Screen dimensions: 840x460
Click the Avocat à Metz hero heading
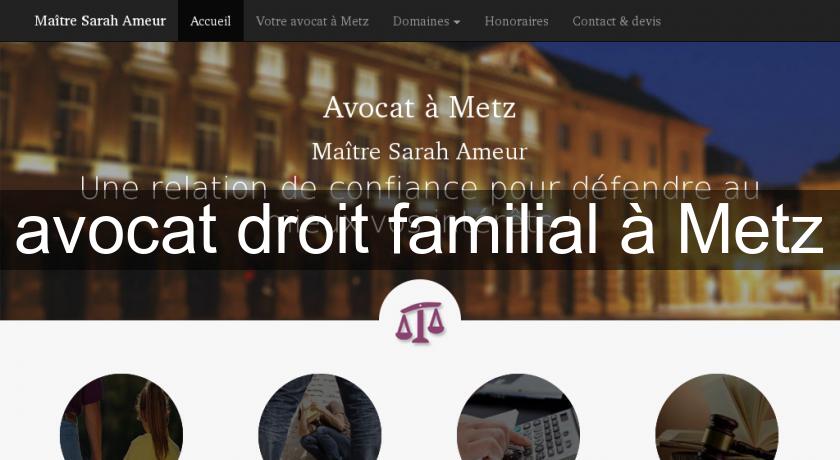pyautogui.click(x=419, y=107)
